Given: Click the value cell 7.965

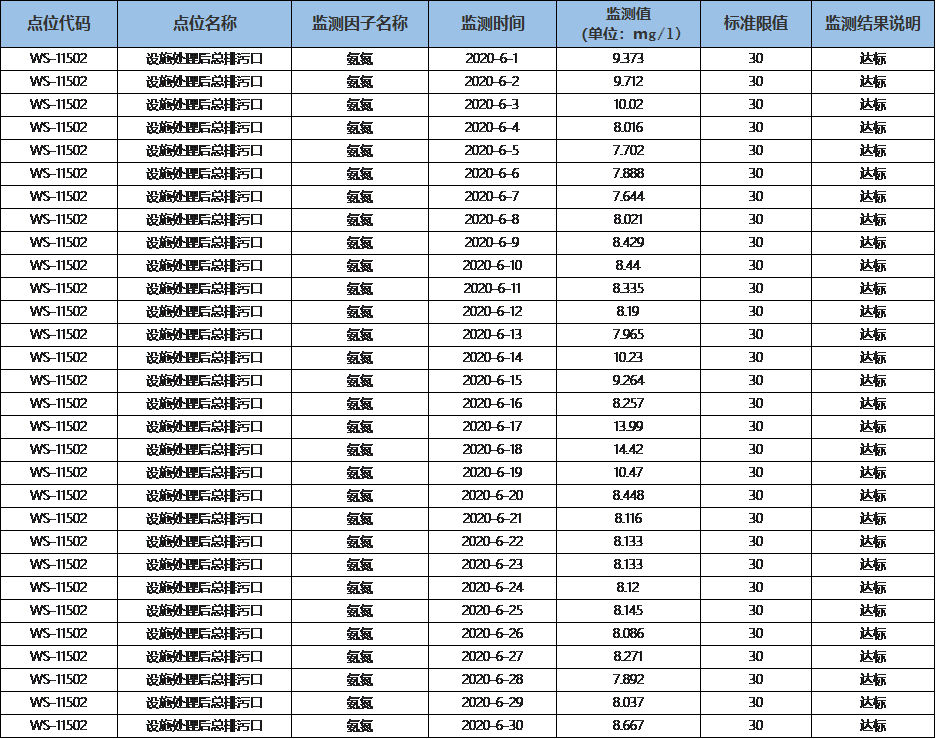Looking at the screenshot, I should click(x=629, y=335).
